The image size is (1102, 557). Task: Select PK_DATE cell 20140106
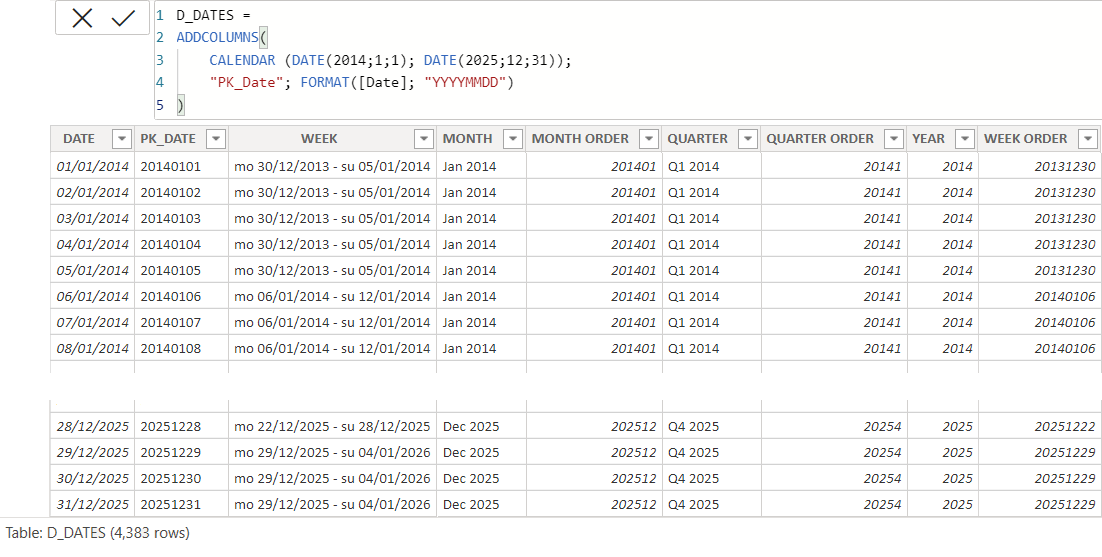pos(181,296)
